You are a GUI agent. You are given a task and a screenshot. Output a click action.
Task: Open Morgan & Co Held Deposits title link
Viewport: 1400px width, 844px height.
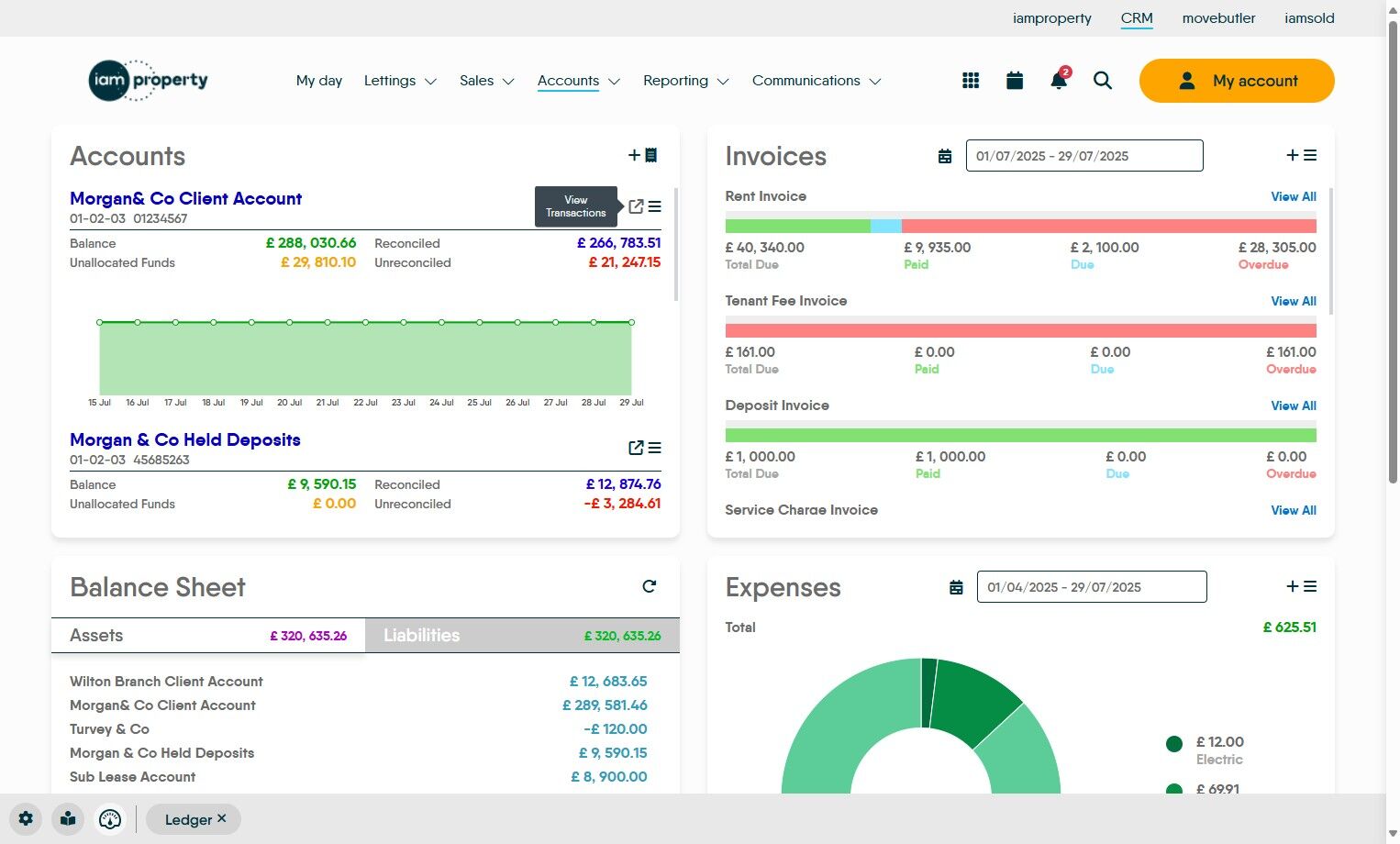[185, 439]
